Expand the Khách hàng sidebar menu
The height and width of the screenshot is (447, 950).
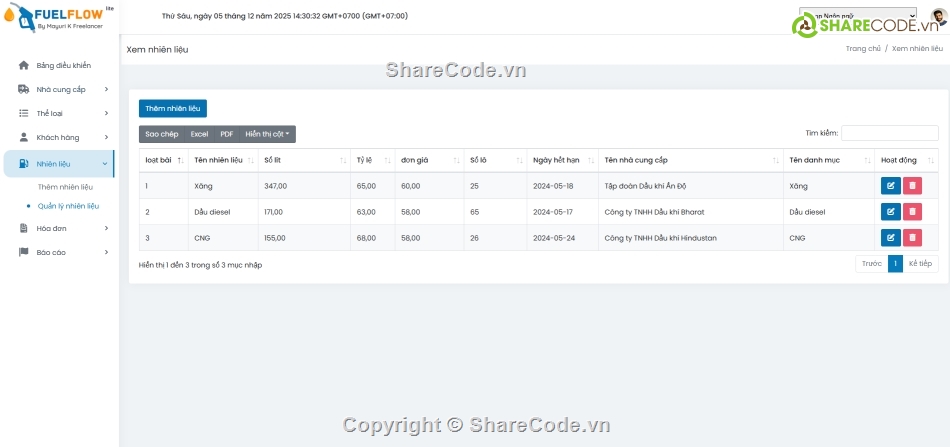(60, 137)
